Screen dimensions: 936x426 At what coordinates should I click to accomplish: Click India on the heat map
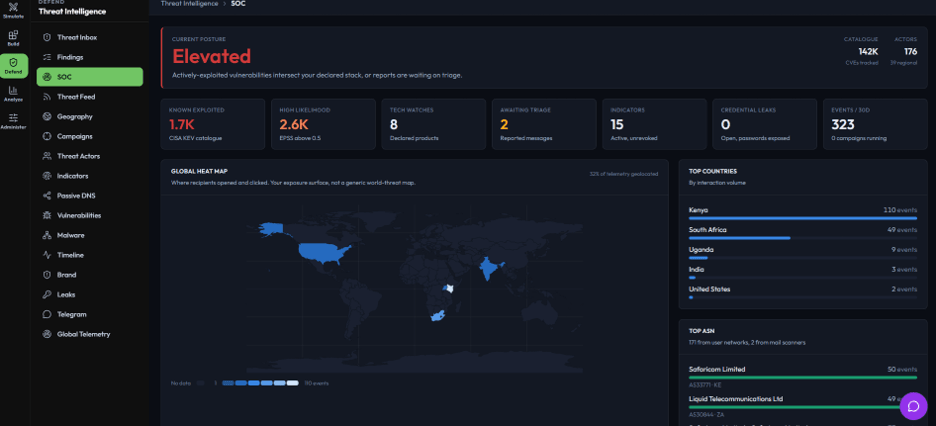point(489,270)
